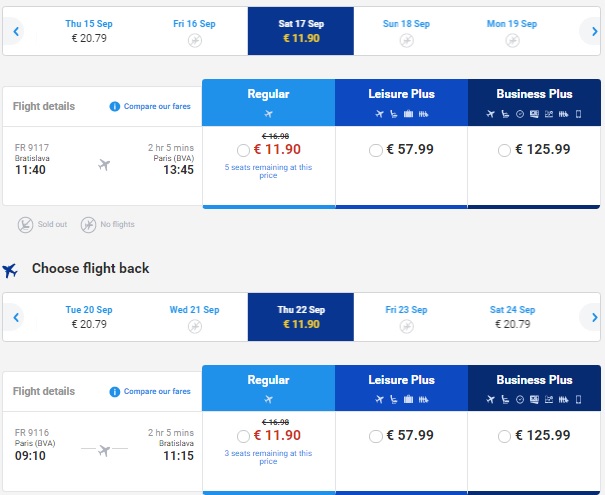Viewport: 605px width, 495px height.
Task: Show earlier outbound dates with left chevron
Action: 16,31
